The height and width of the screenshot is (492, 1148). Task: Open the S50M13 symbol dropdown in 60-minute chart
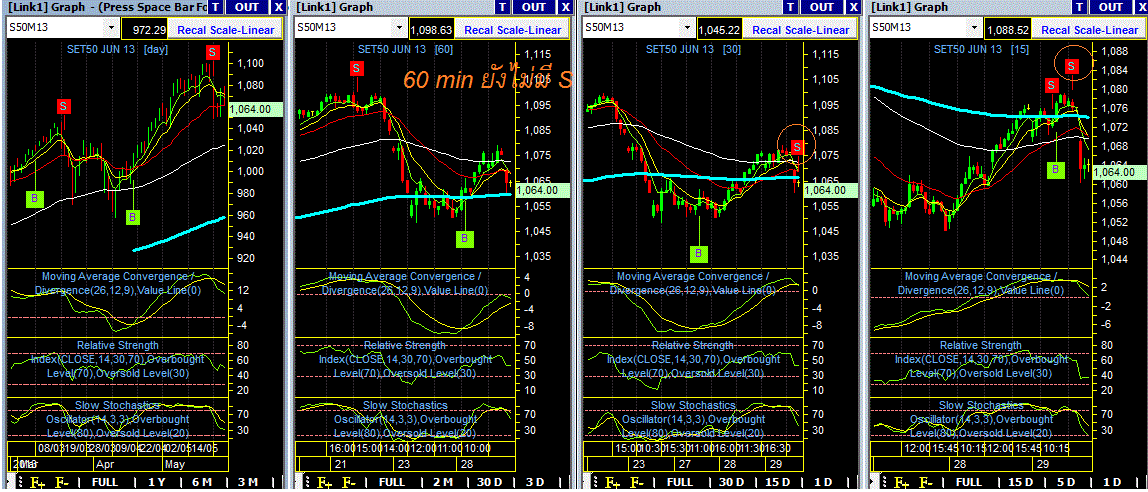(x=399, y=28)
